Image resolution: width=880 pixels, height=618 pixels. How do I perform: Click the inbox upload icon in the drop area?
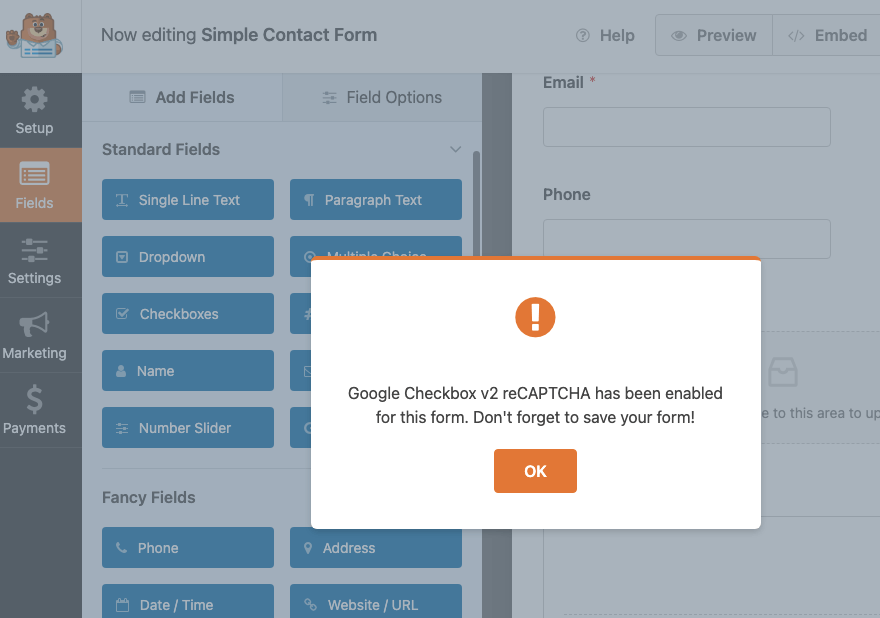782,372
